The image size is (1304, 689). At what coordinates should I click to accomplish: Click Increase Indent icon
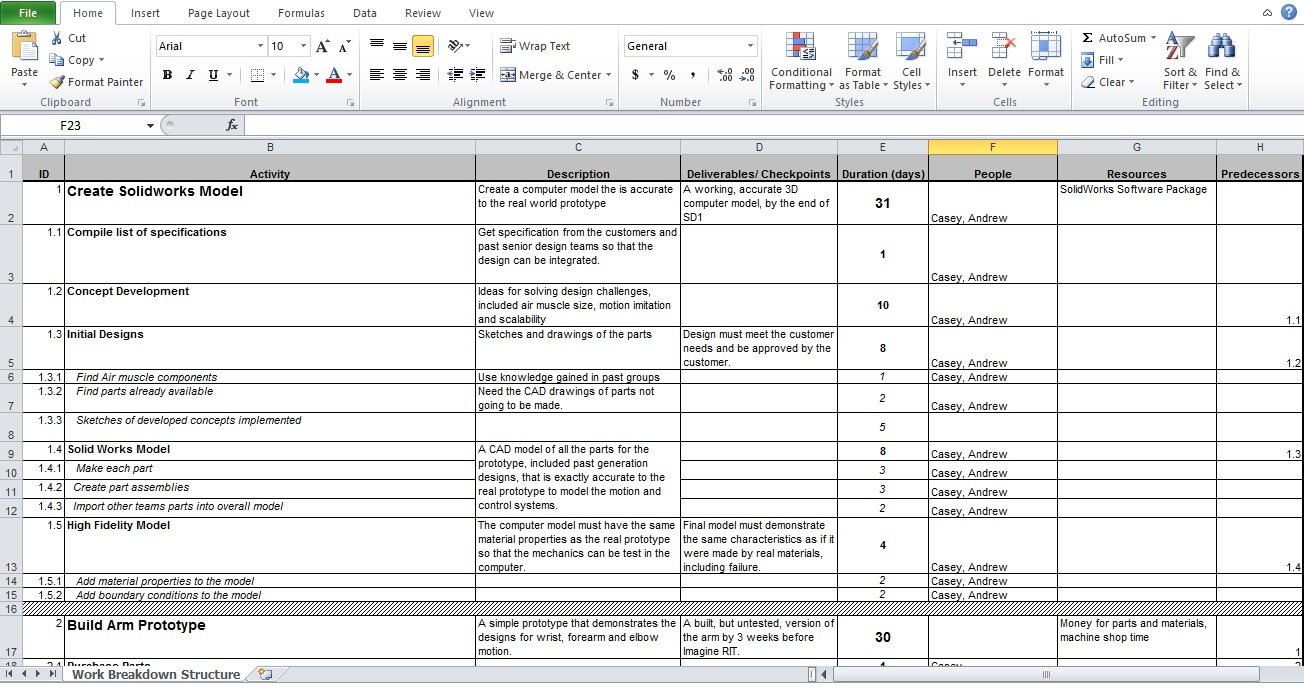click(479, 75)
